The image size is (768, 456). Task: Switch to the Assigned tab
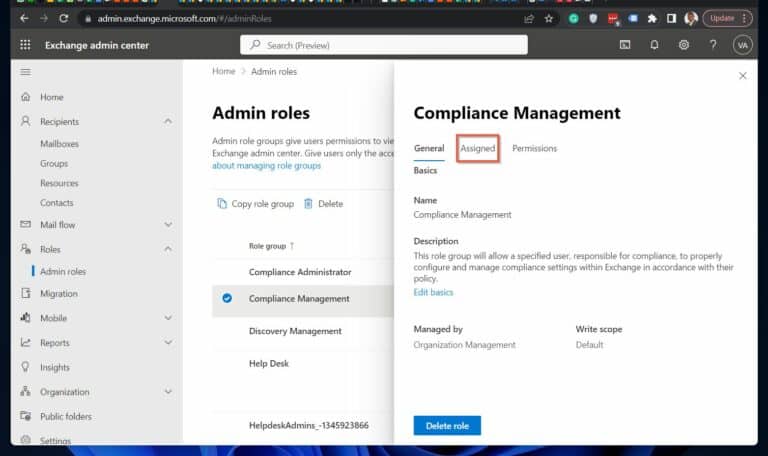[x=478, y=148]
